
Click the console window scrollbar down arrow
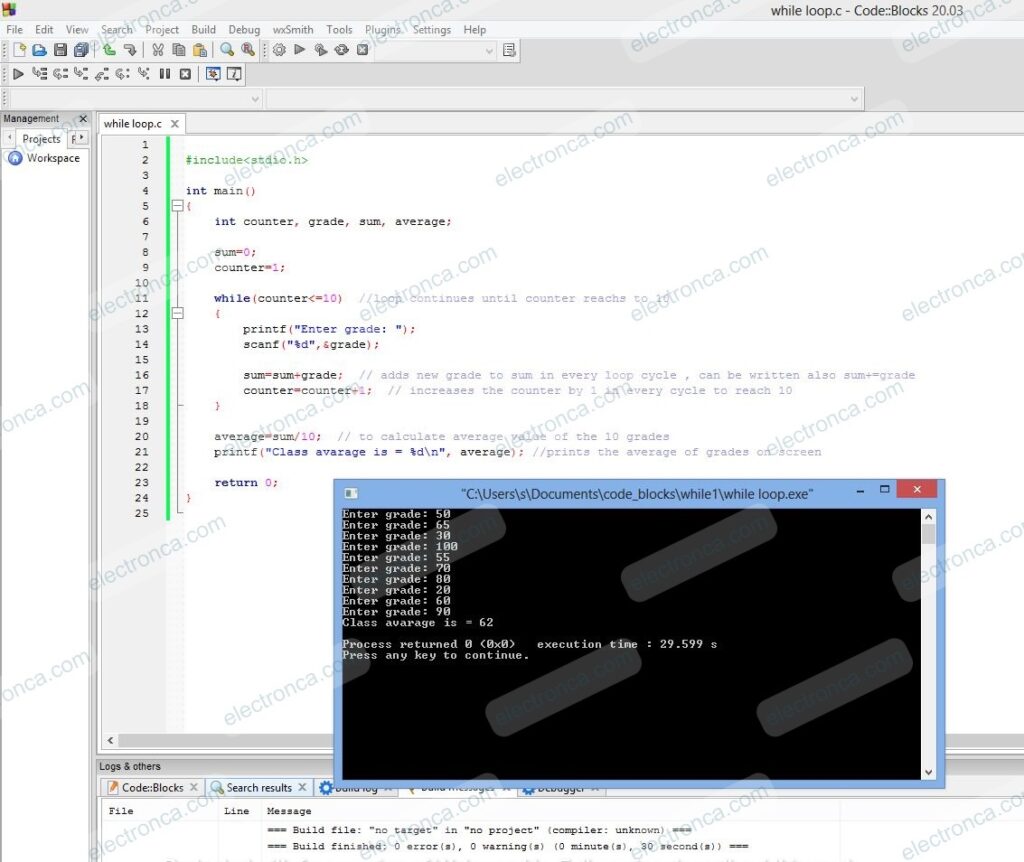pyautogui.click(x=928, y=771)
